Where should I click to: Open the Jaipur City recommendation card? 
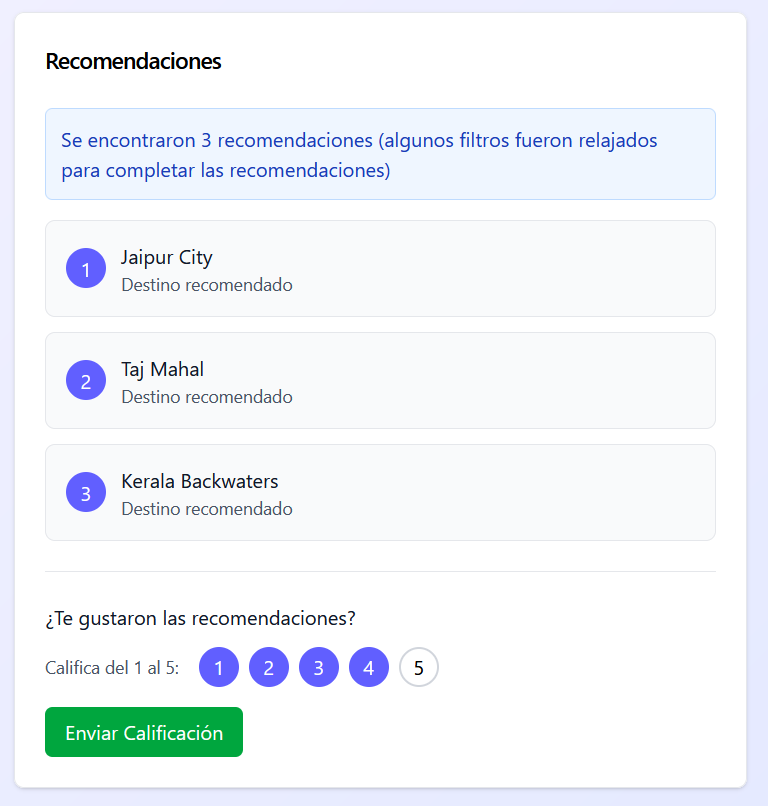pos(380,268)
